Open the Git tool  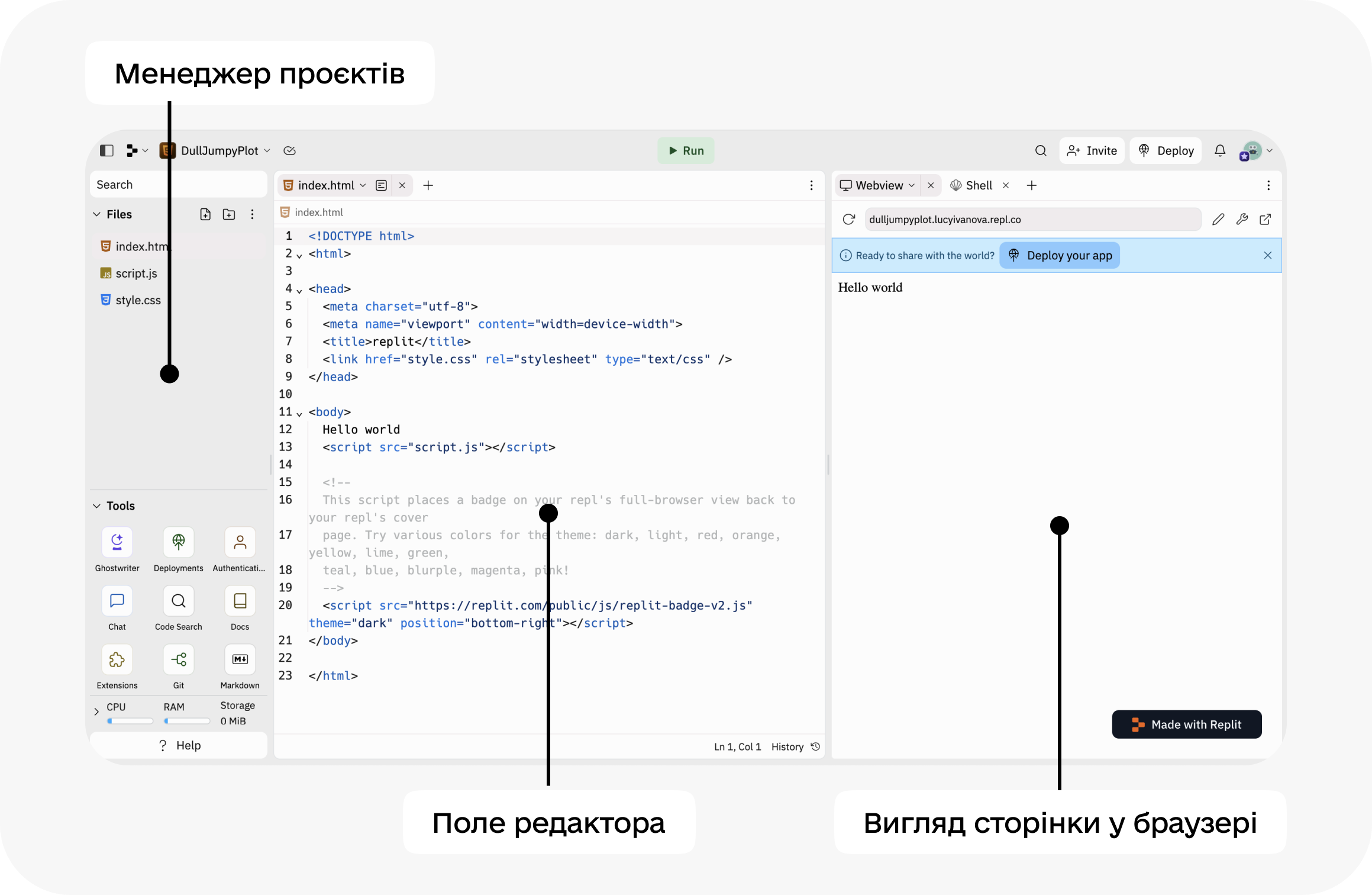tap(179, 667)
